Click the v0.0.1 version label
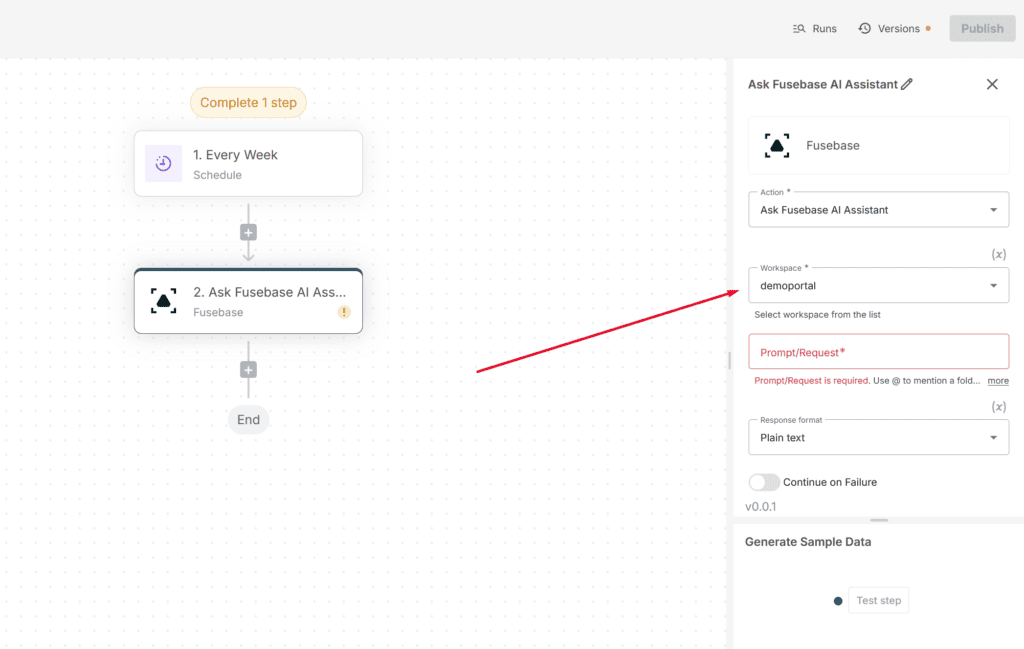This screenshot has width=1024, height=649. pyautogui.click(x=761, y=507)
